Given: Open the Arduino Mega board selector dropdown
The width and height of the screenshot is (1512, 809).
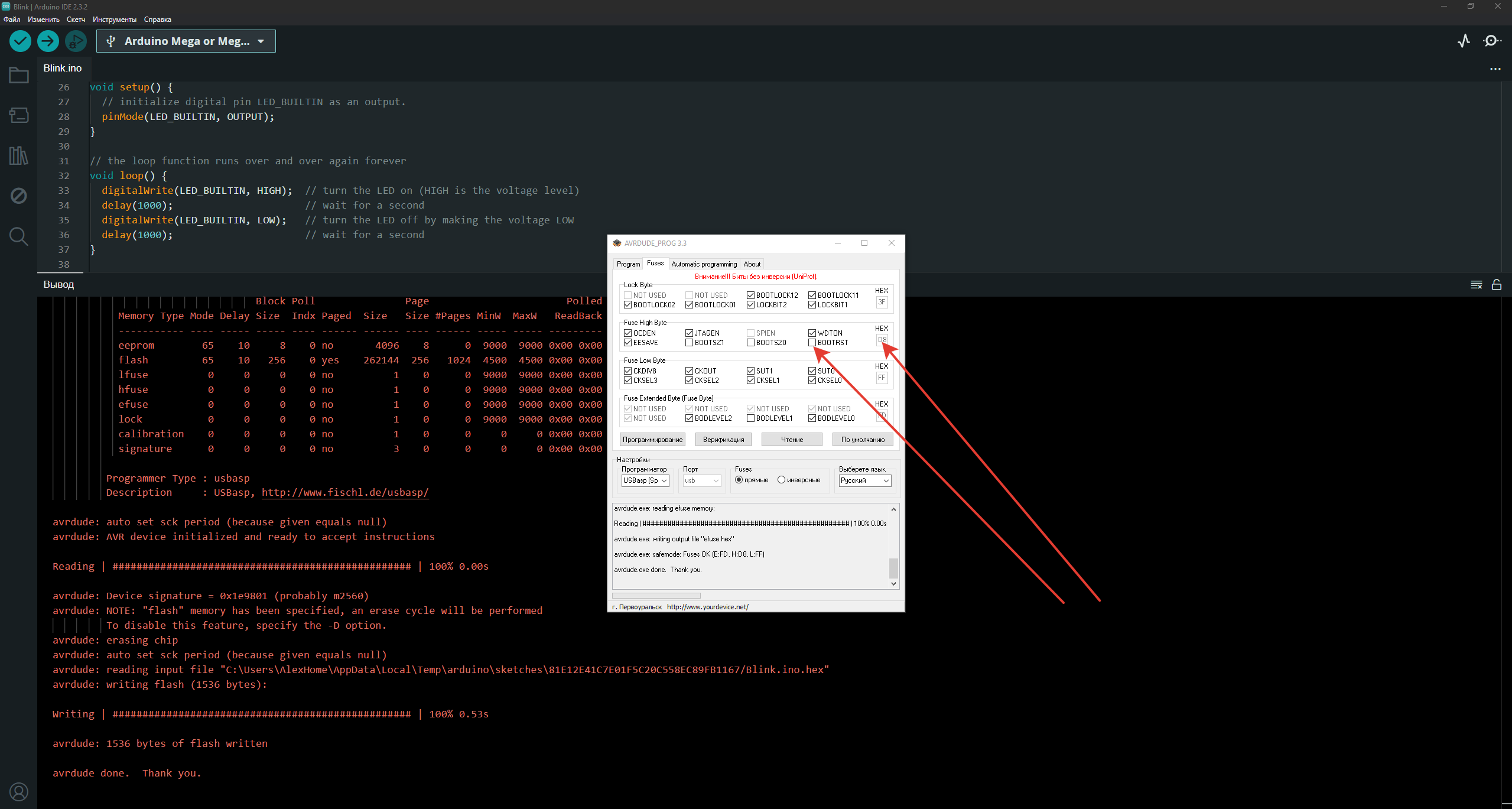Looking at the screenshot, I should coord(186,41).
